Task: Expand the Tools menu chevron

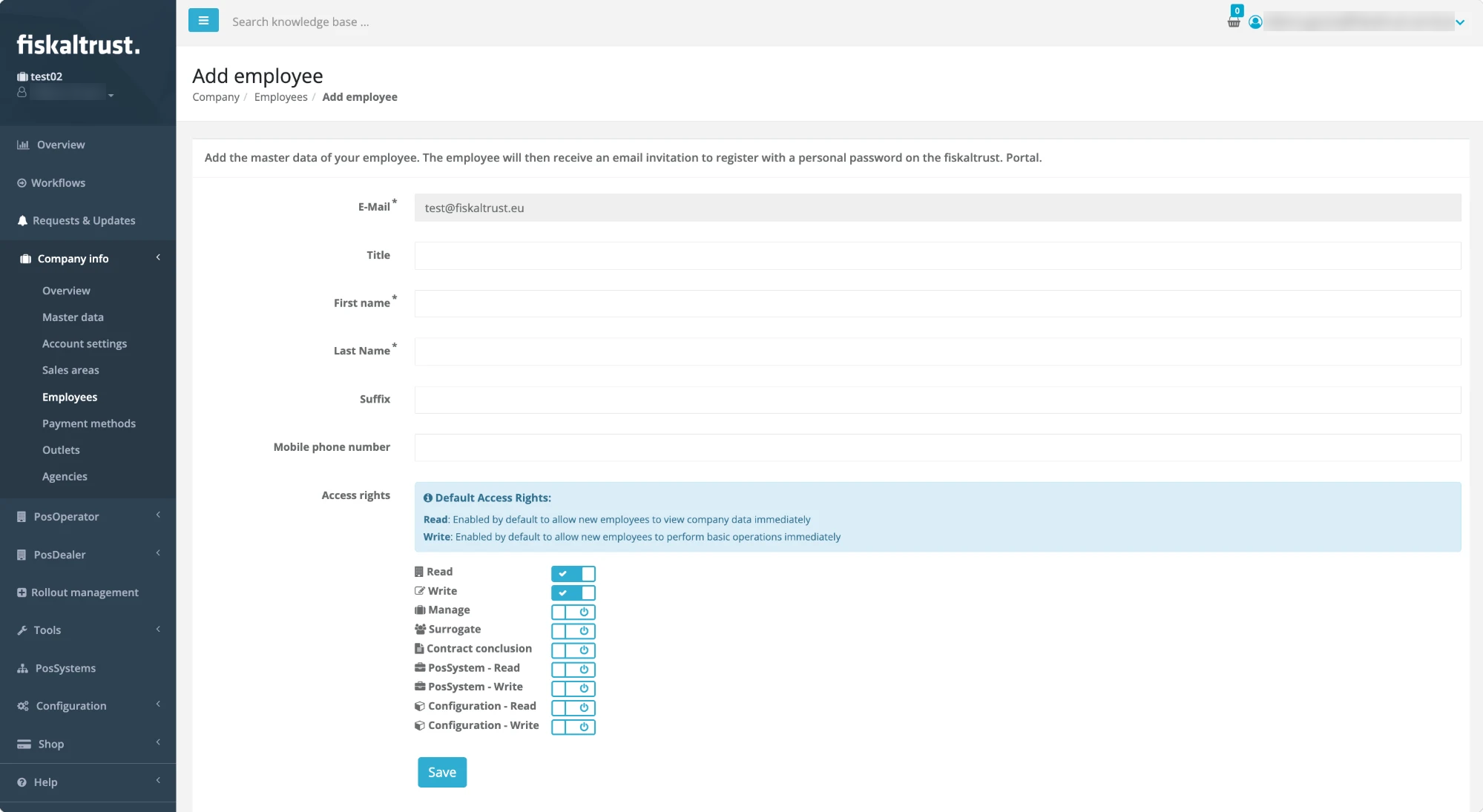Action: pyautogui.click(x=158, y=629)
